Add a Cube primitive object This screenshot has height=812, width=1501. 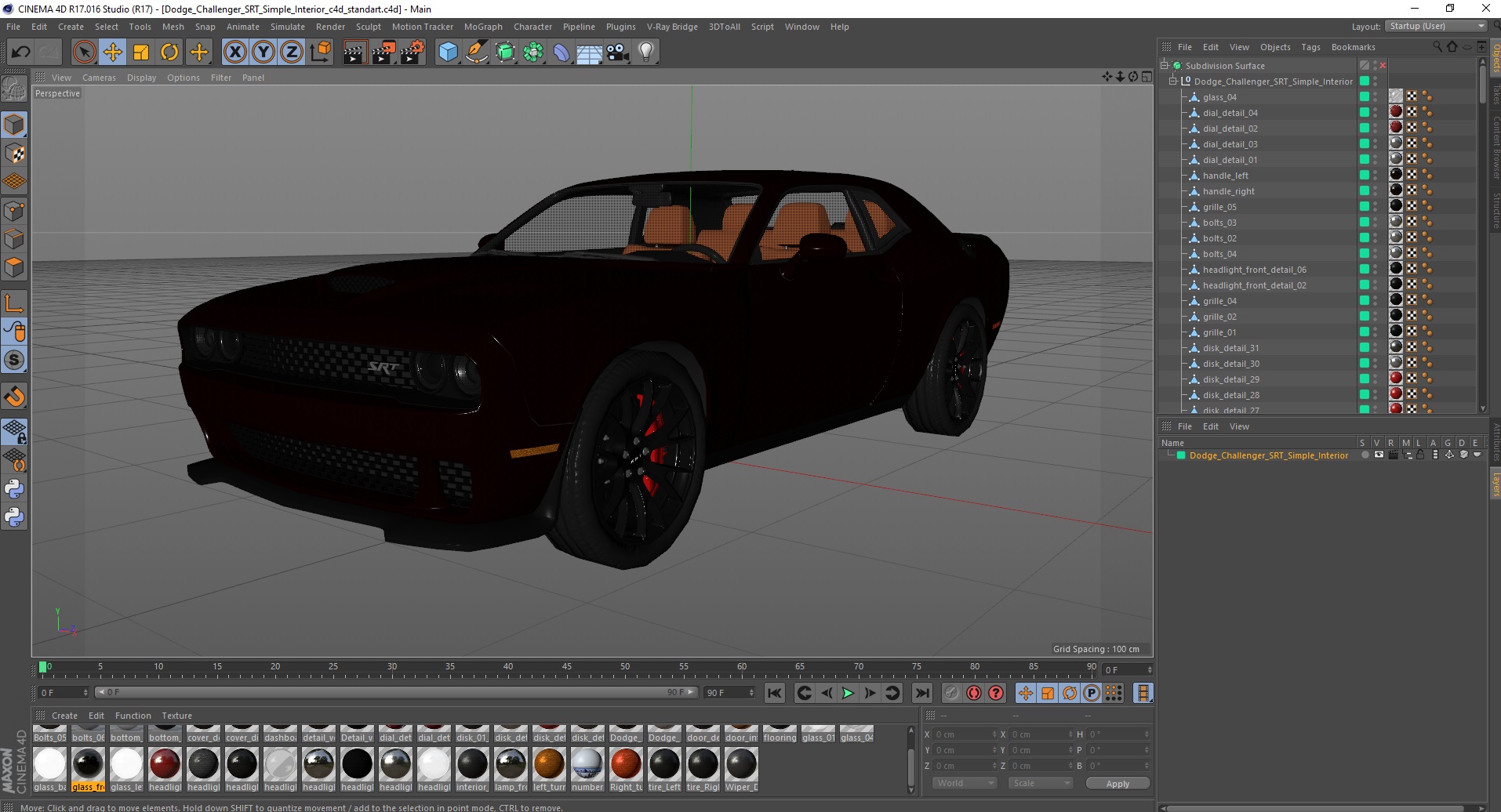tap(448, 53)
